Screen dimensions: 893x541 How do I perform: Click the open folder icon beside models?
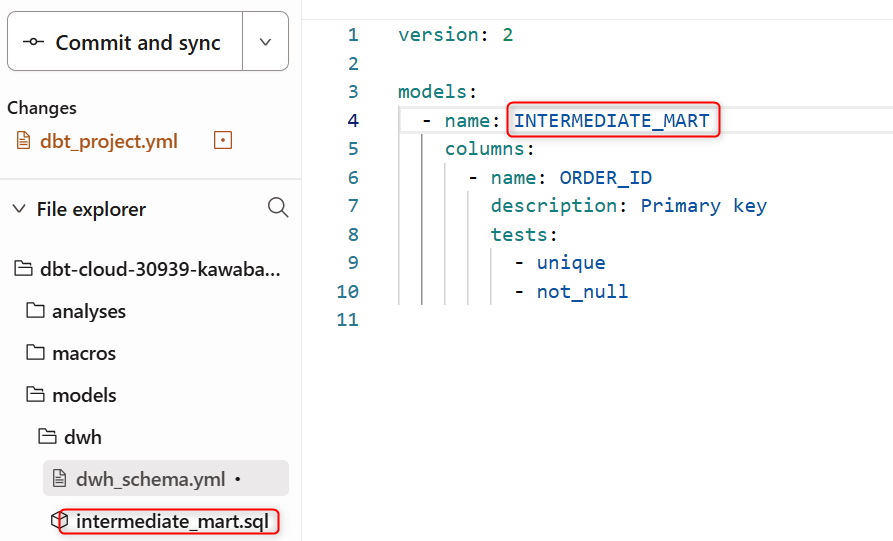35,394
